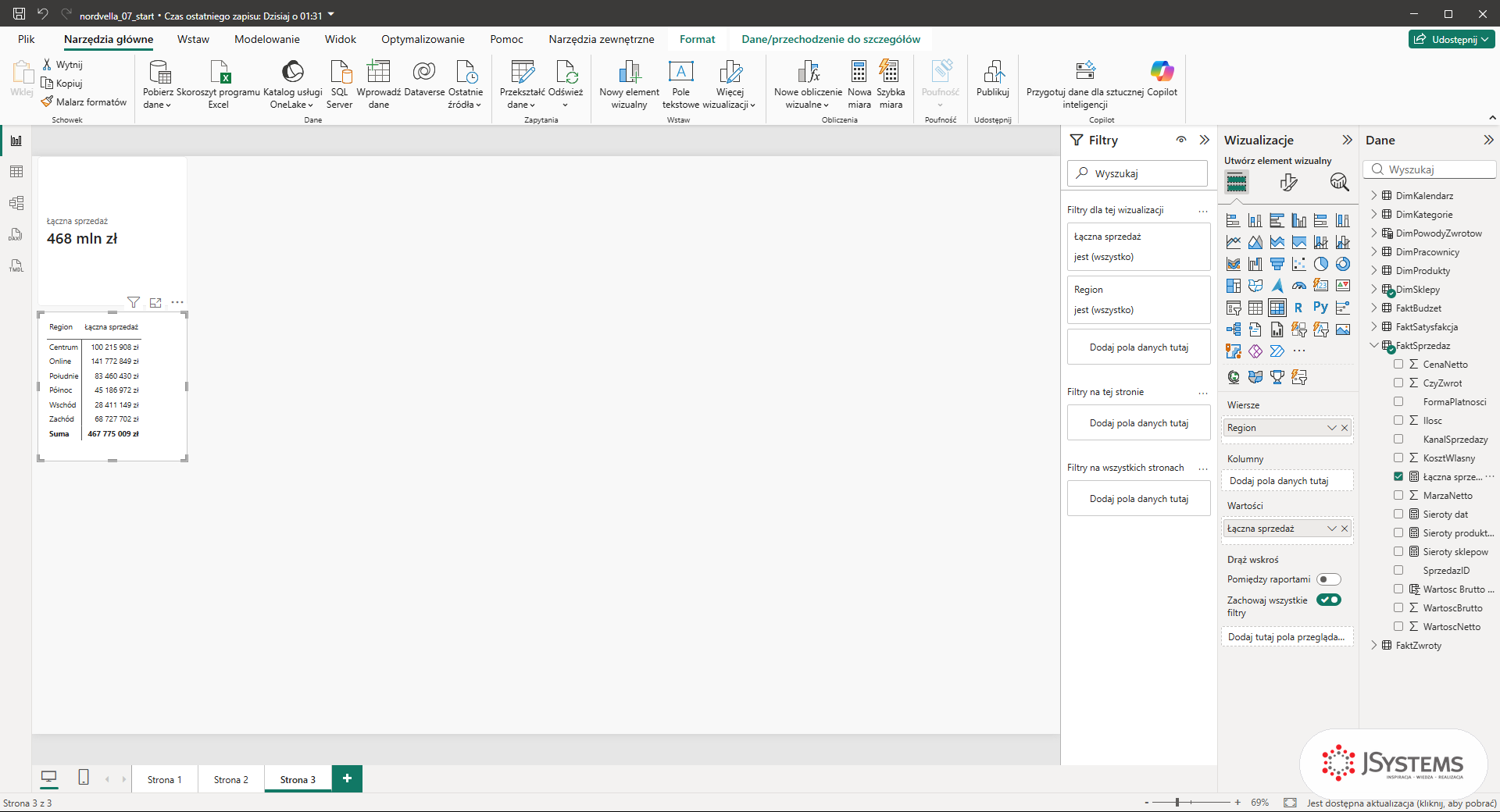Expand the DimProdukty table

point(1374,270)
